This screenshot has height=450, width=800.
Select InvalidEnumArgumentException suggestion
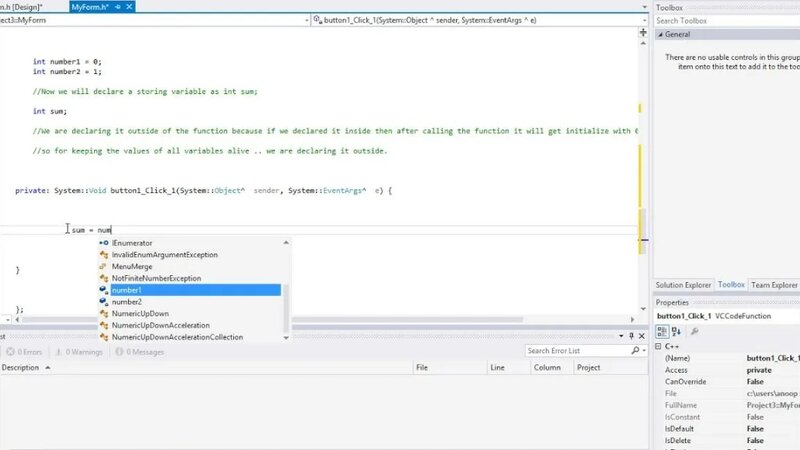coord(164,255)
